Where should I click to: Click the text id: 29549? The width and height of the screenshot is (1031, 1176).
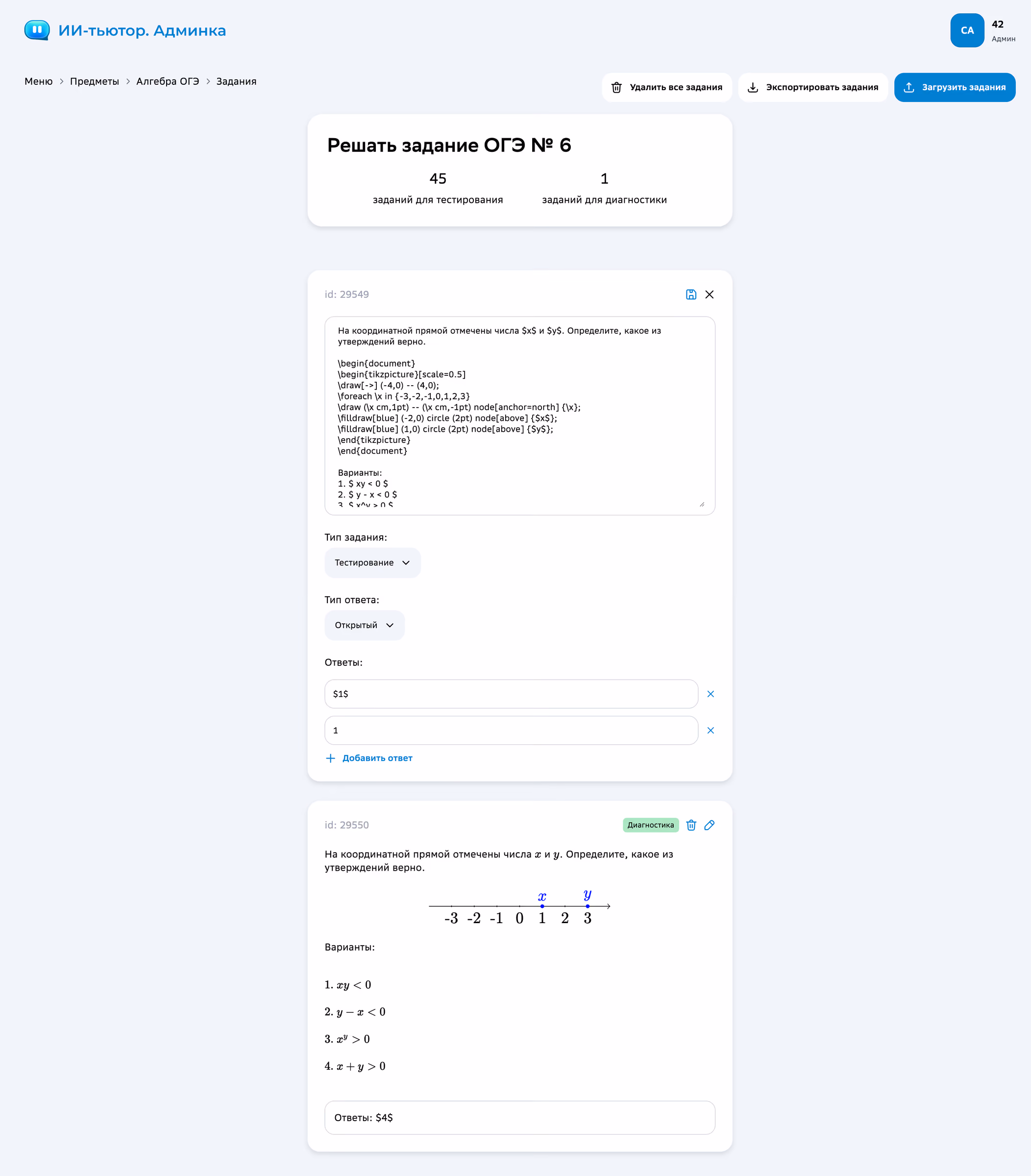[347, 294]
